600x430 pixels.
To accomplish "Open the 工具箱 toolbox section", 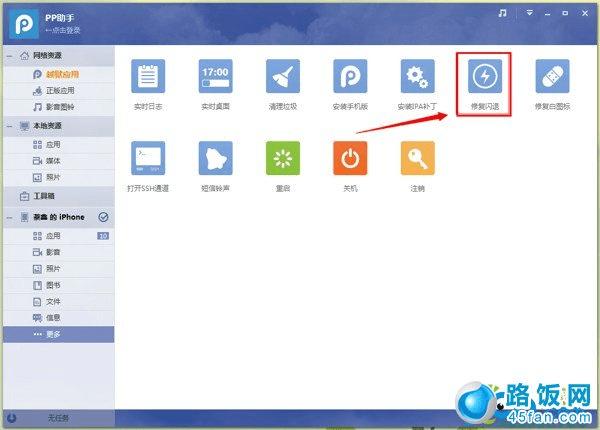I will click(59, 196).
